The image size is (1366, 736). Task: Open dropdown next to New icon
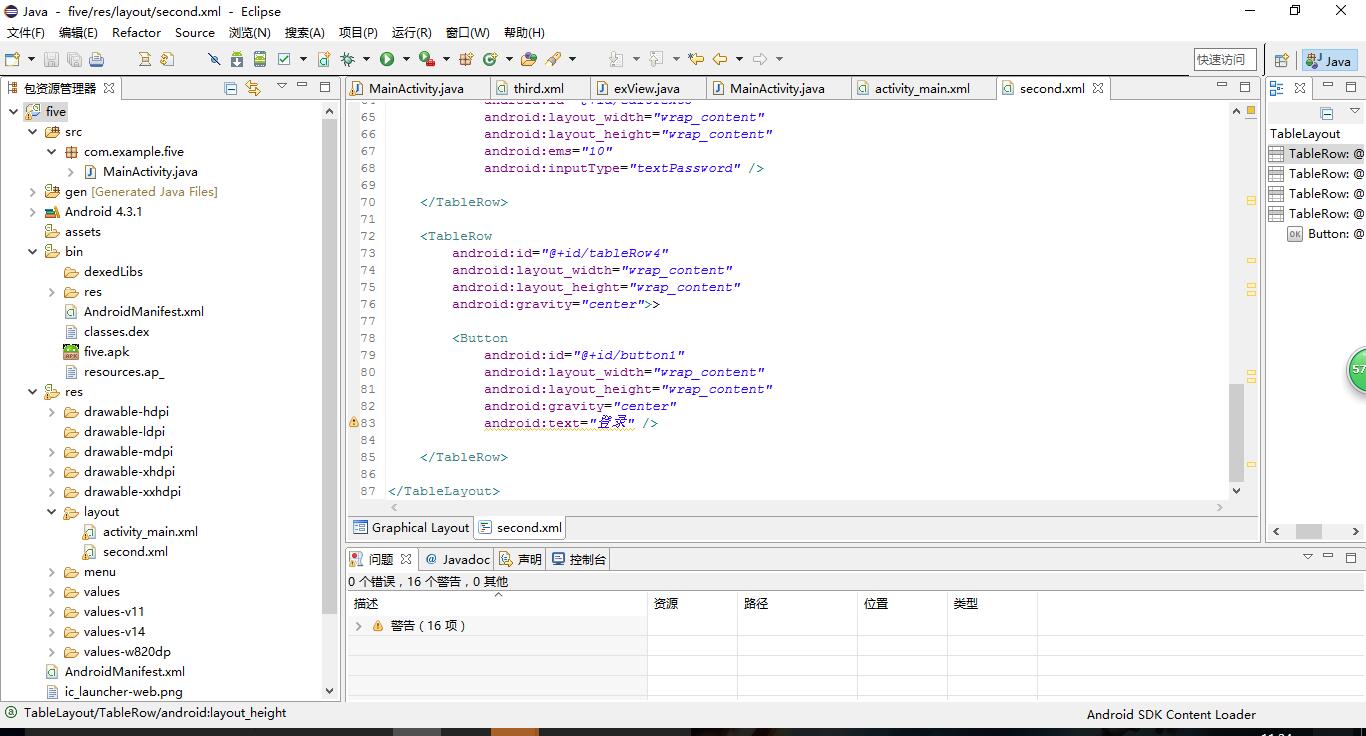(x=31, y=59)
